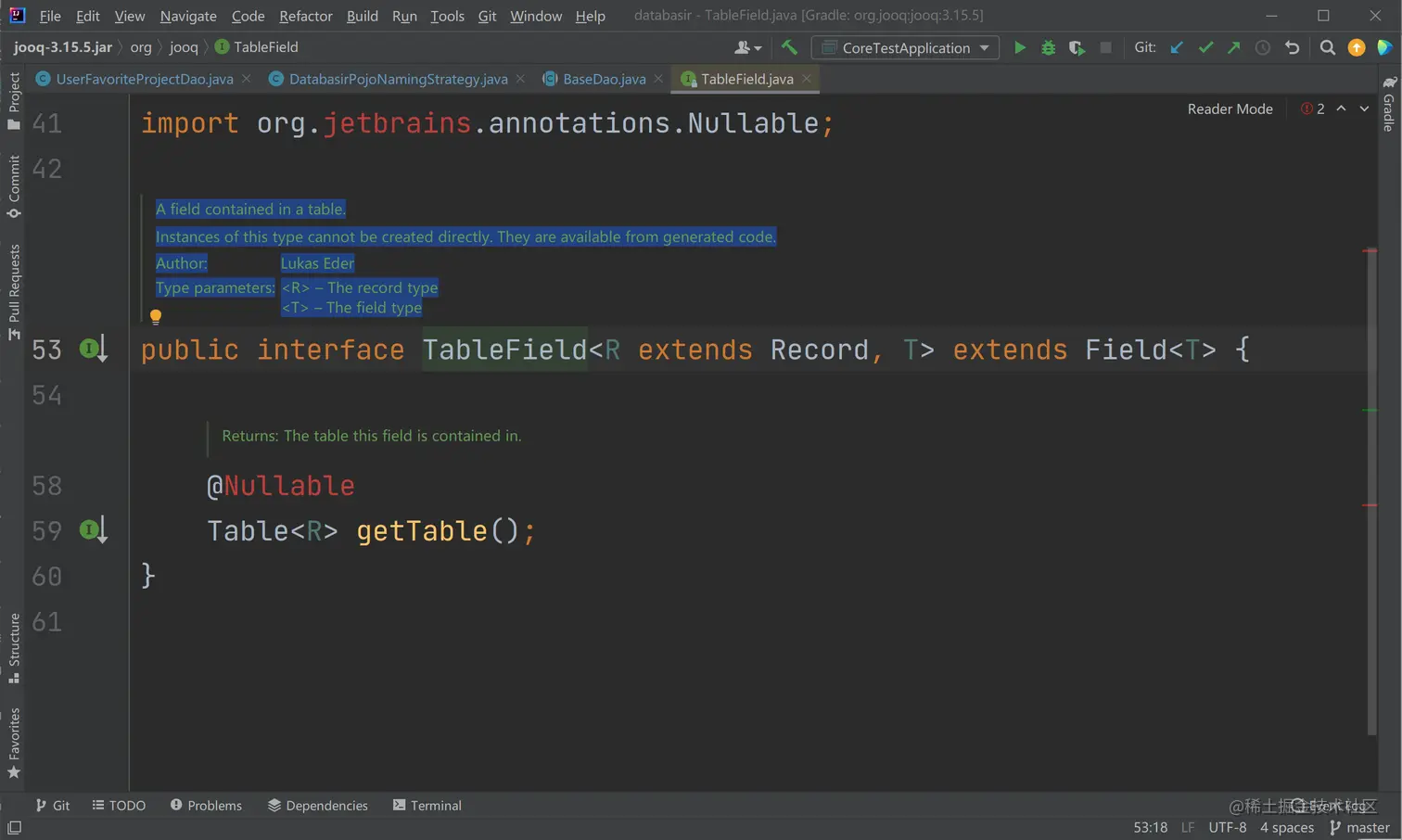Push commits using the green arrow icon

point(1234,47)
